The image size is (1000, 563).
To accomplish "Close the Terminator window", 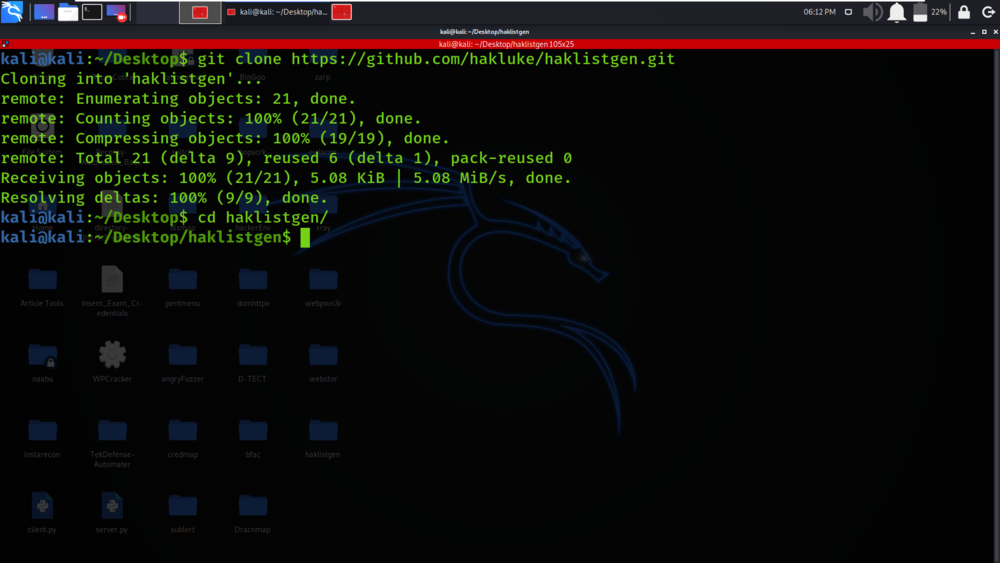I will click(996, 31).
